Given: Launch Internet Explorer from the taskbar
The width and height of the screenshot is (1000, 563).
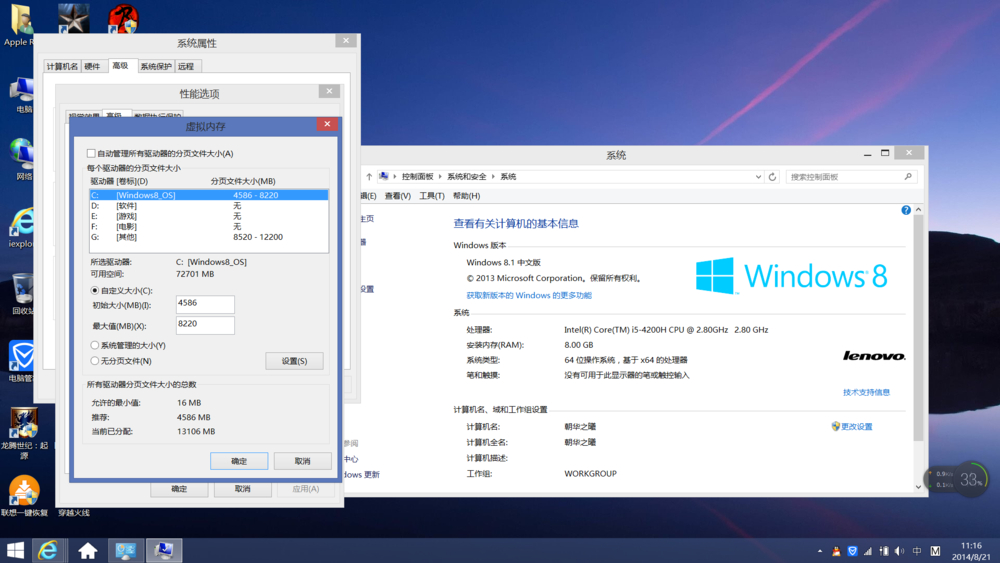Looking at the screenshot, I should [48, 550].
